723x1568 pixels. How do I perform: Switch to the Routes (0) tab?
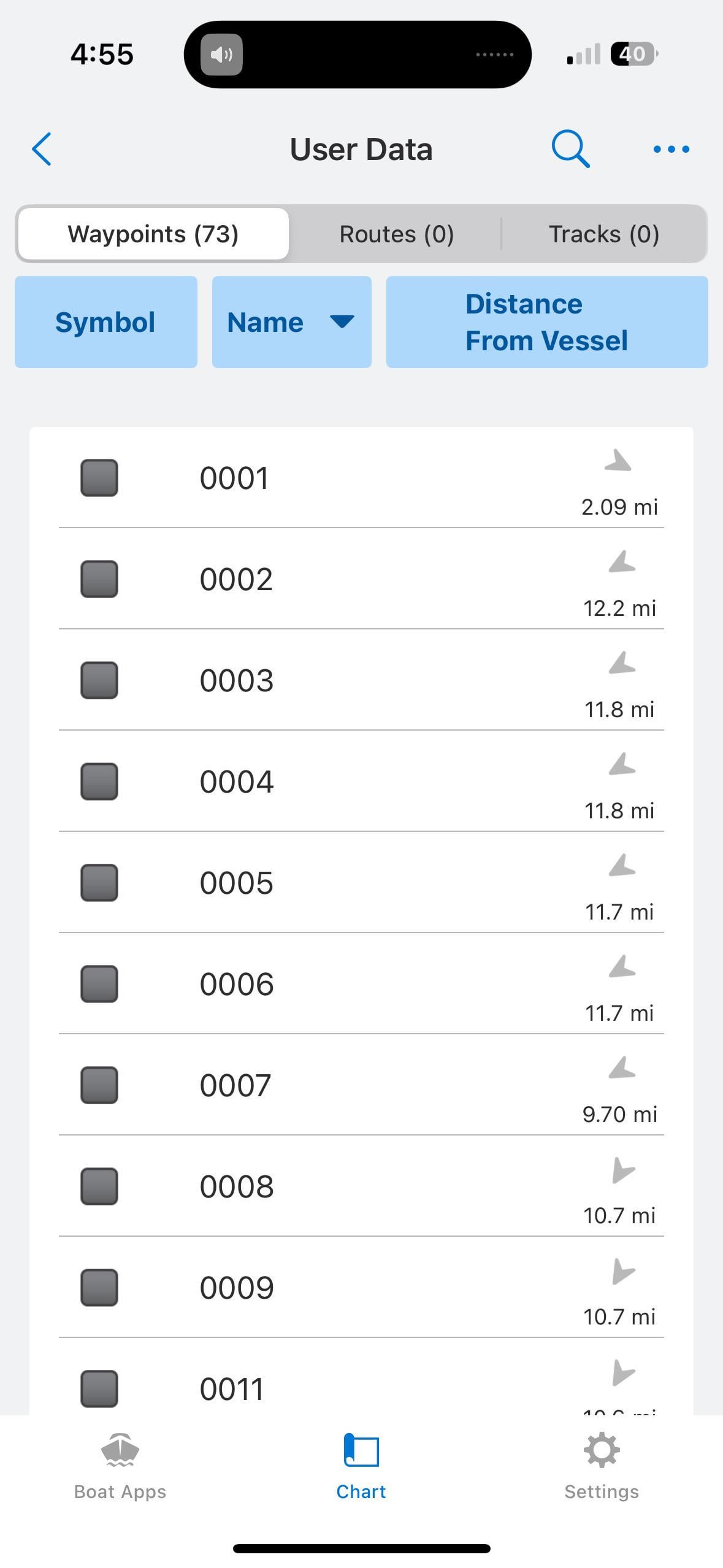[396, 234]
